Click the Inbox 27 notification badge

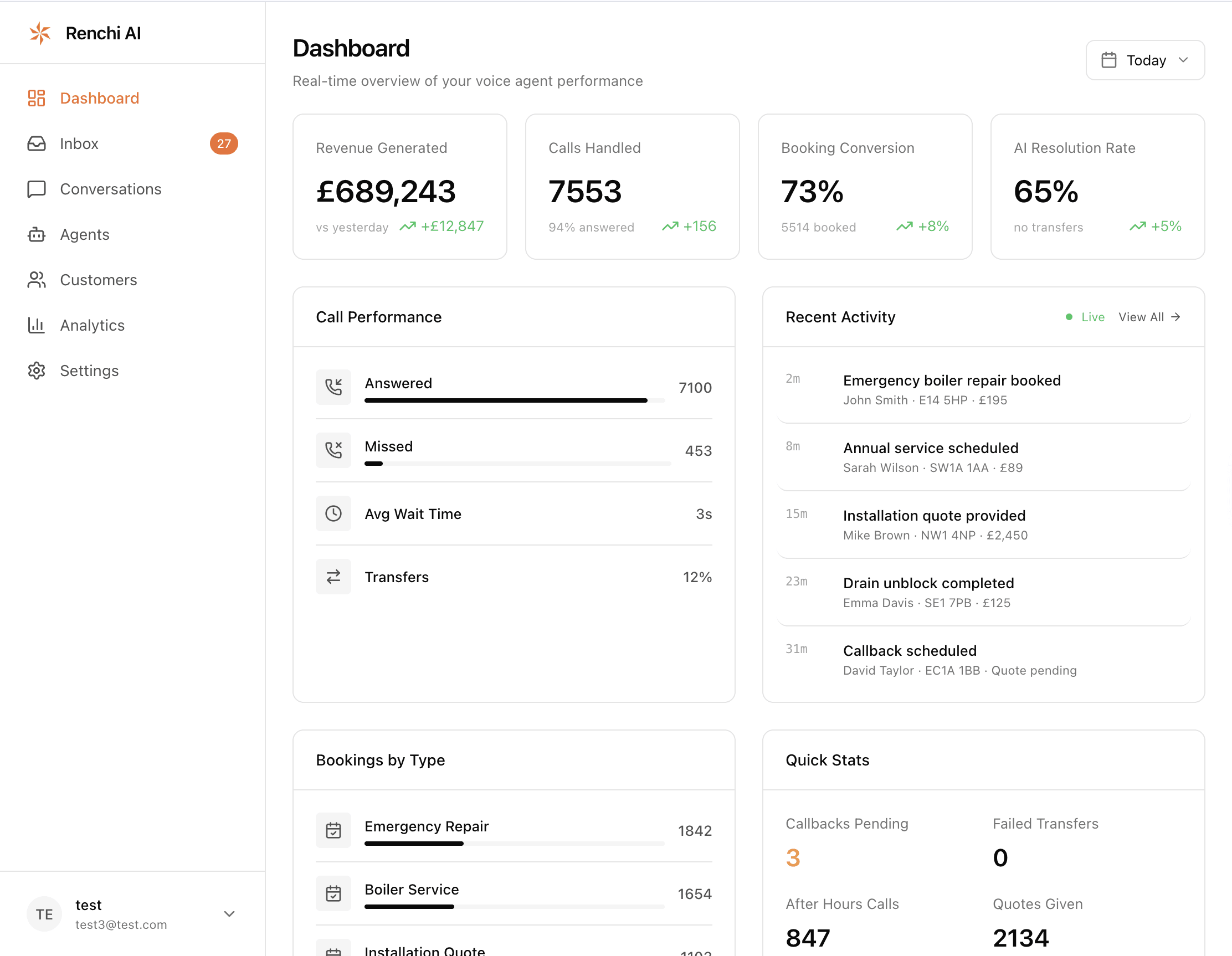(x=223, y=143)
